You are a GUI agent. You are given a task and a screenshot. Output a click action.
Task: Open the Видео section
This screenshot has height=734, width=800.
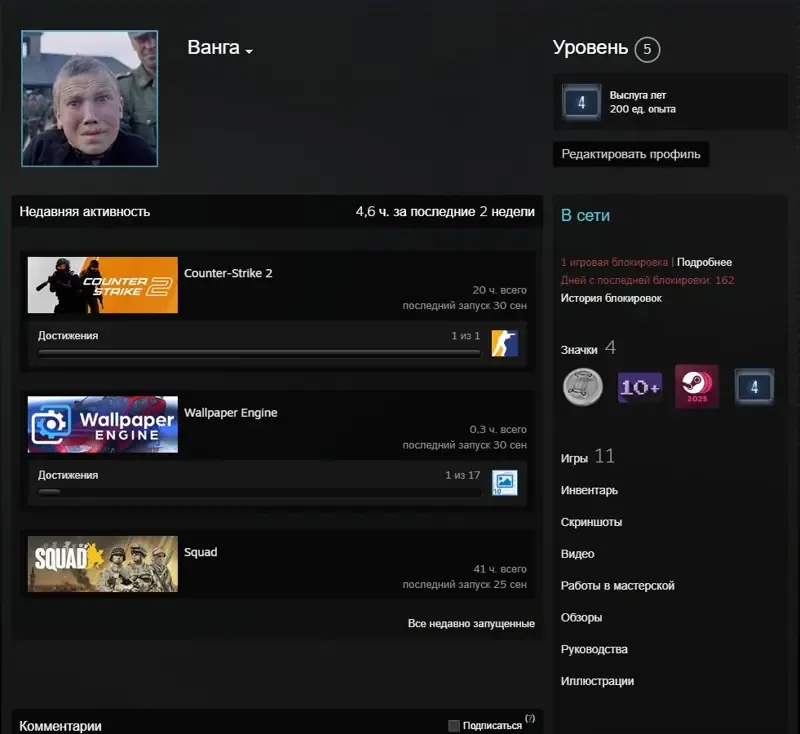(578, 553)
